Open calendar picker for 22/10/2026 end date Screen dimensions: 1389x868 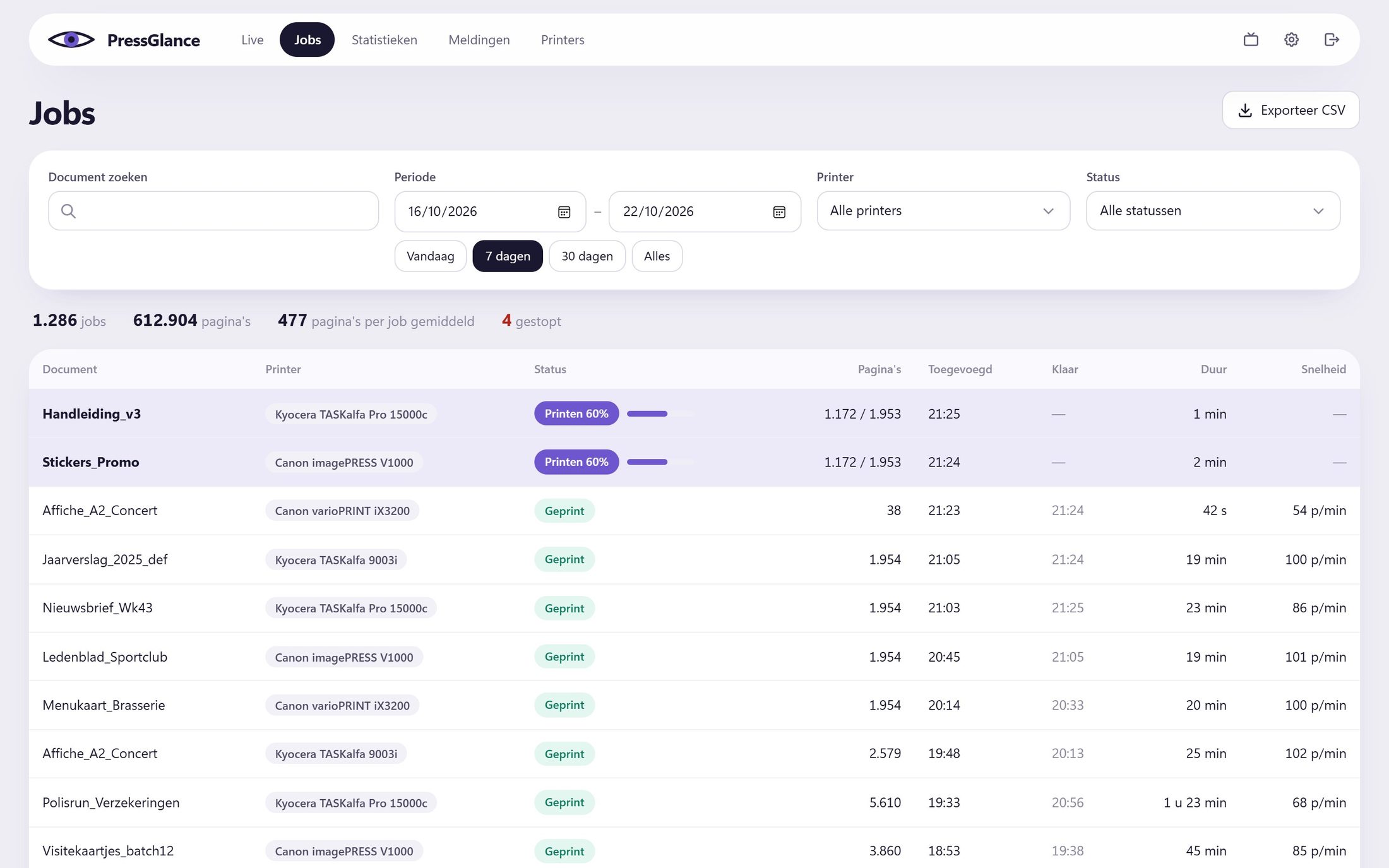[779, 212]
